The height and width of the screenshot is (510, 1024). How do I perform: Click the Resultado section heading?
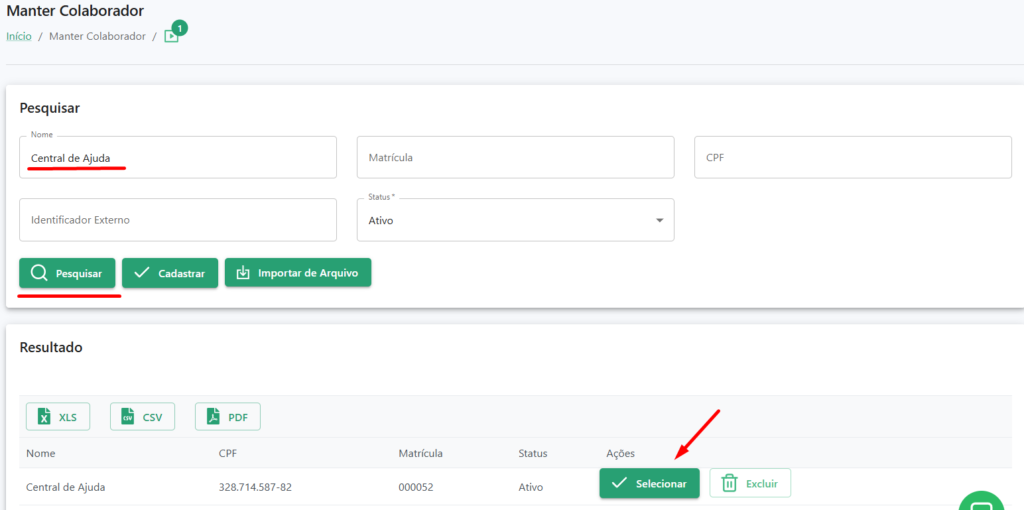[51, 347]
